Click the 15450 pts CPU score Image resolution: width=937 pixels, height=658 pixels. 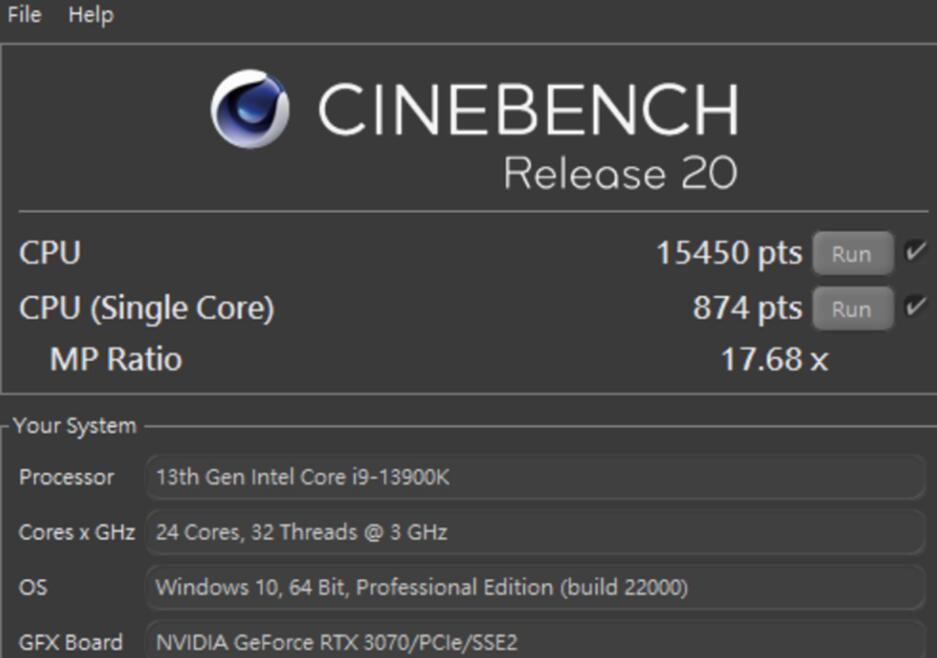point(728,254)
